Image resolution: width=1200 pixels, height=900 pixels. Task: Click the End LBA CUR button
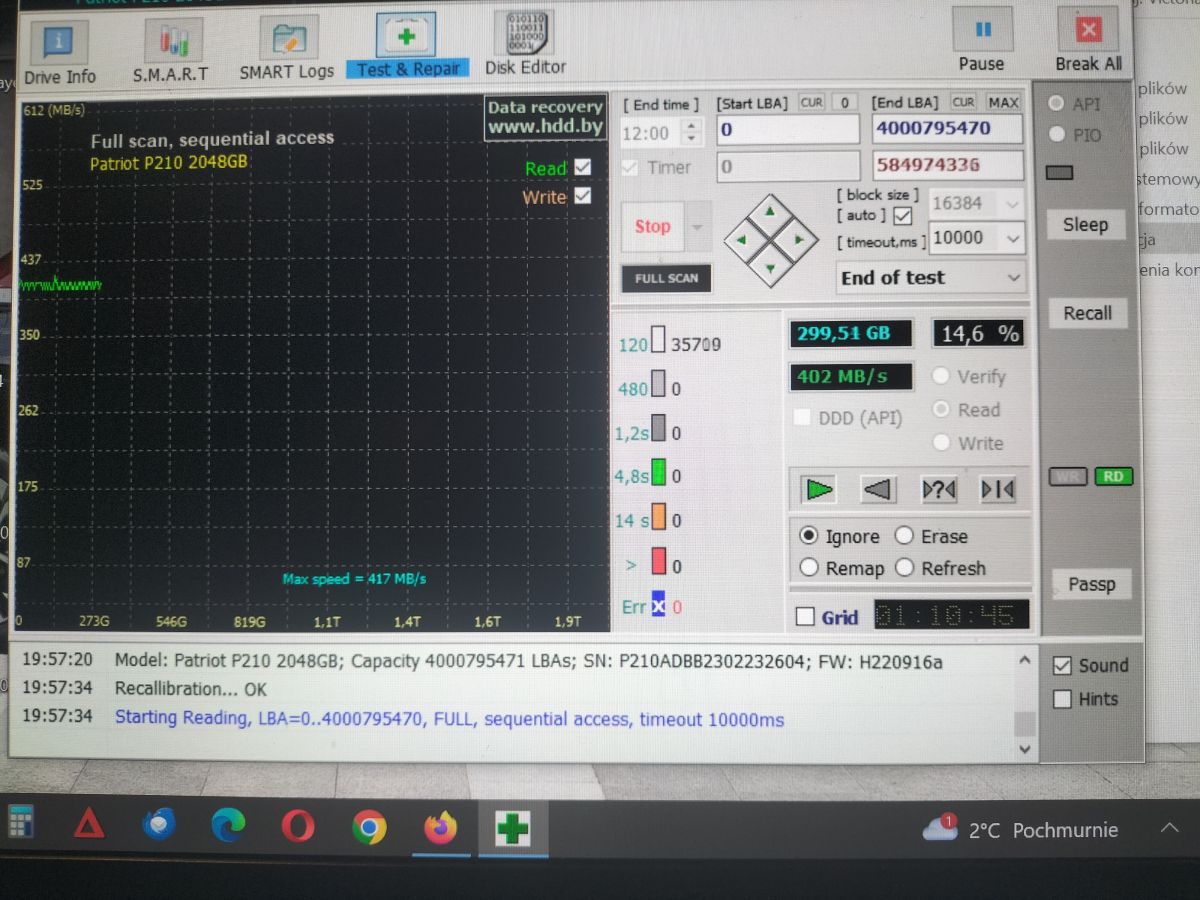click(x=963, y=102)
